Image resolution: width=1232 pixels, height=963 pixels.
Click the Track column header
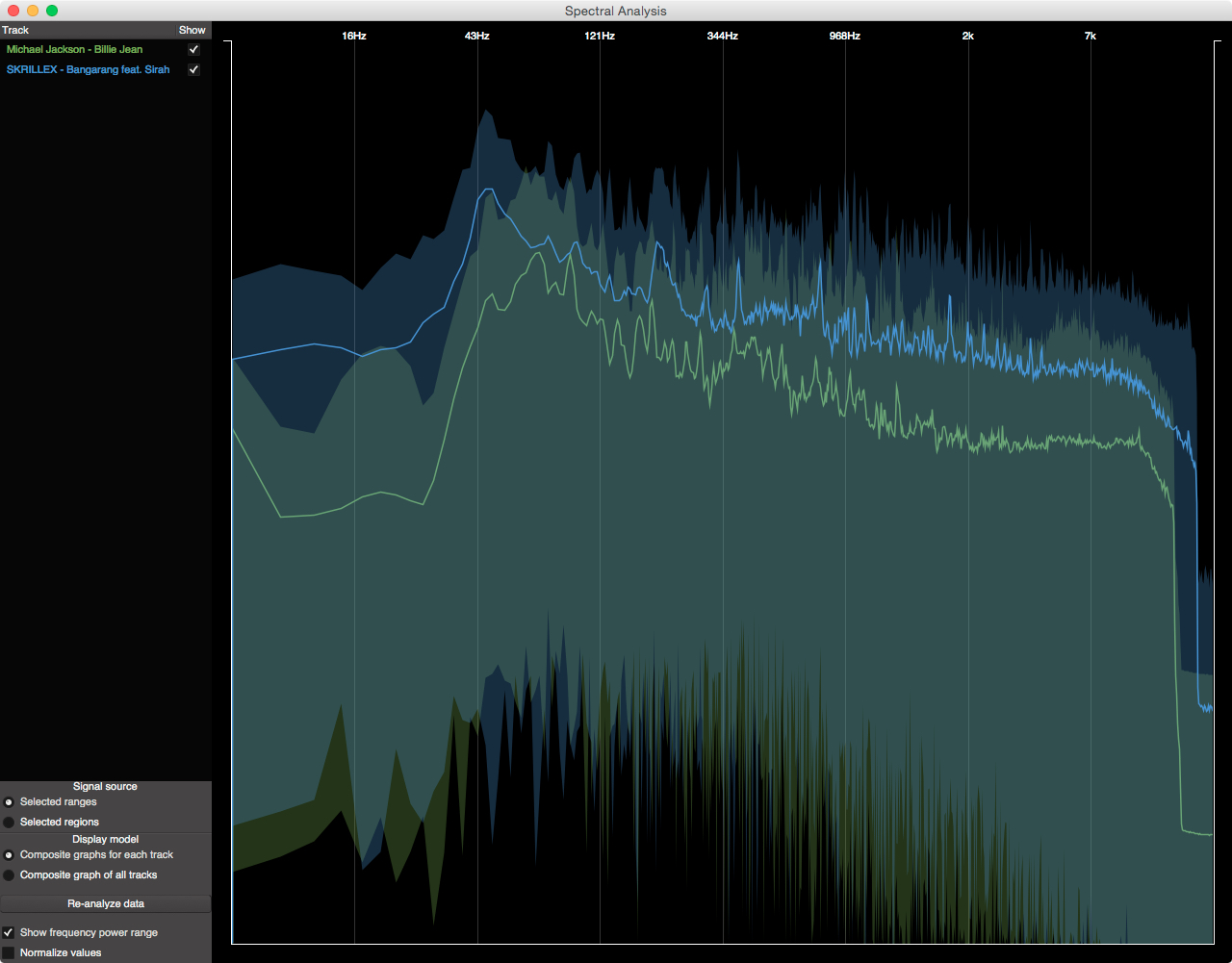(15, 30)
